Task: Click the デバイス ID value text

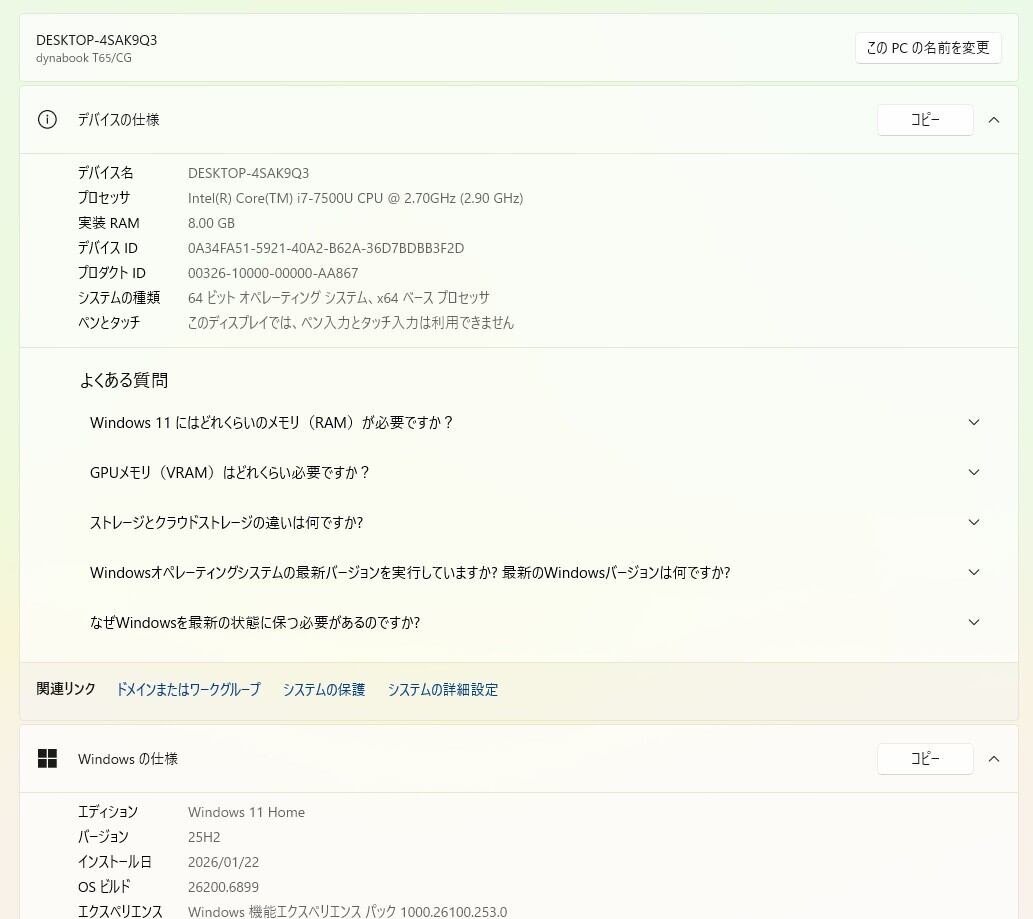Action: 325,248
